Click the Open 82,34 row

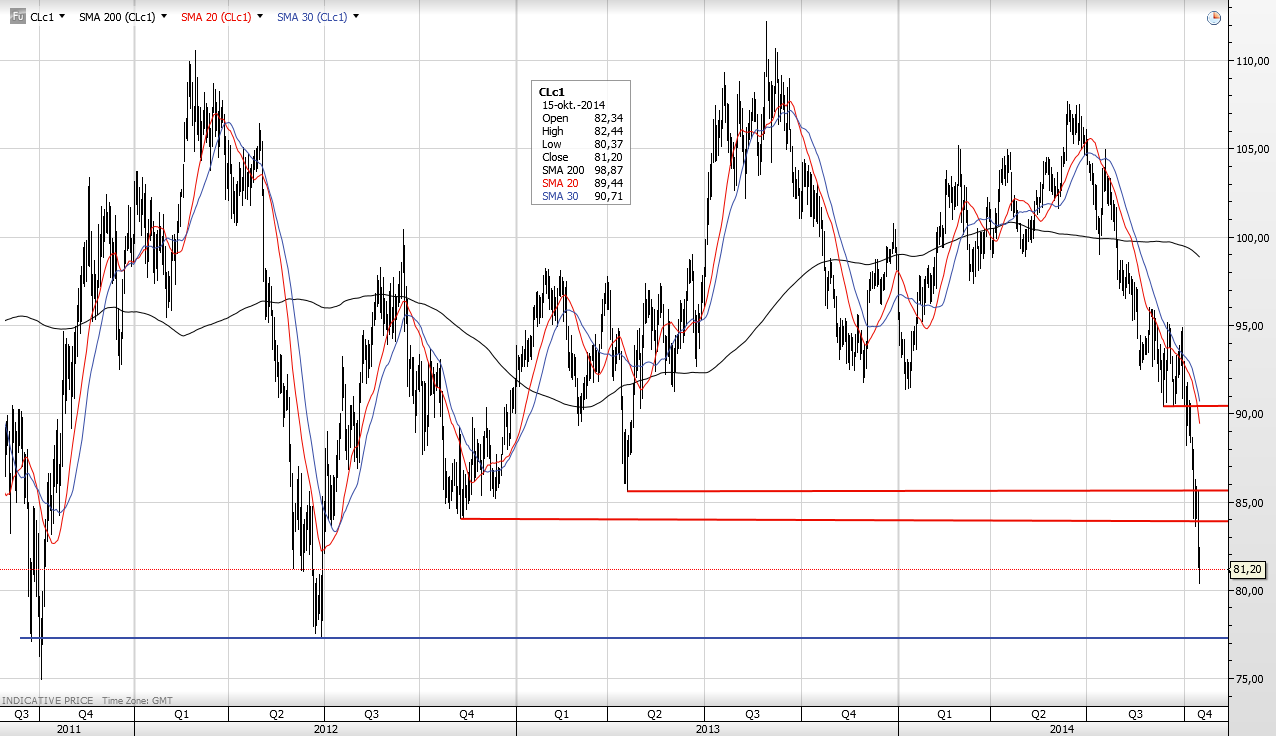[x=582, y=118]
